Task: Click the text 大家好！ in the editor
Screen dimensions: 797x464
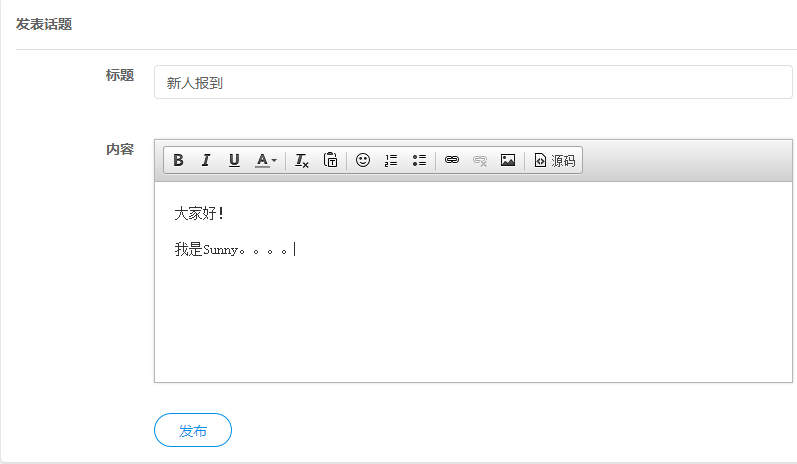Action: pyautogui.click(x=199, y=213)
